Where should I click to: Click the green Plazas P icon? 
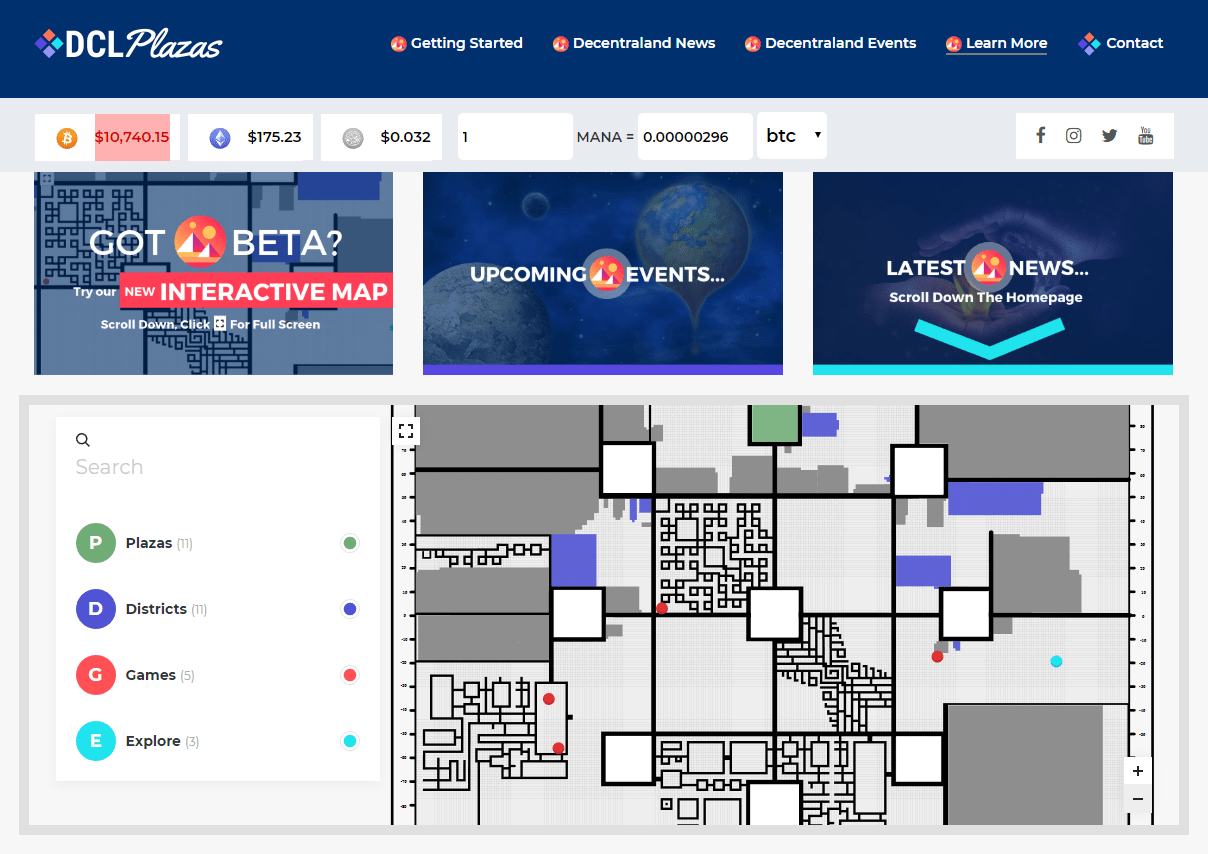(96, 543)
